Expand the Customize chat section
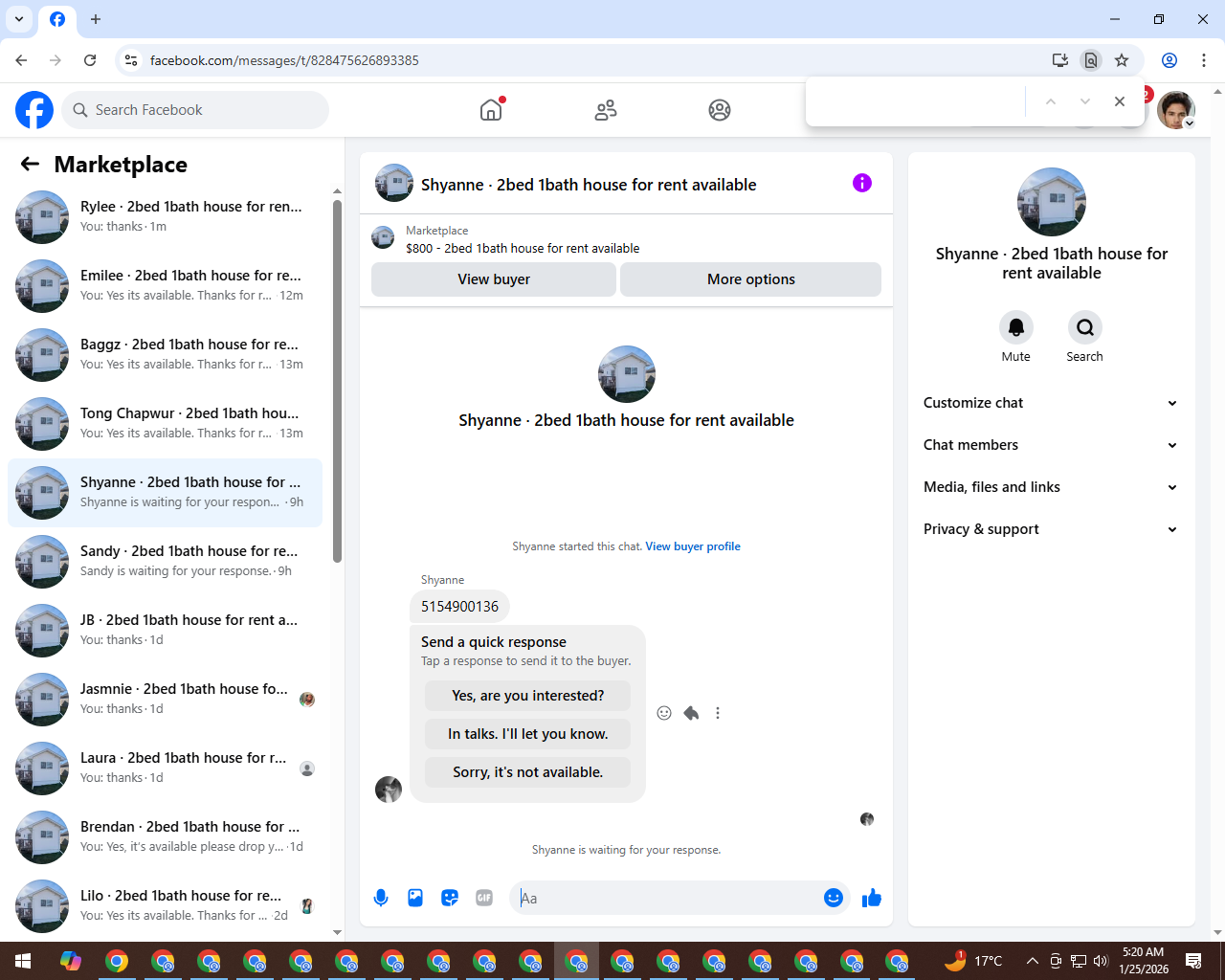 (x=1051, y=403)
